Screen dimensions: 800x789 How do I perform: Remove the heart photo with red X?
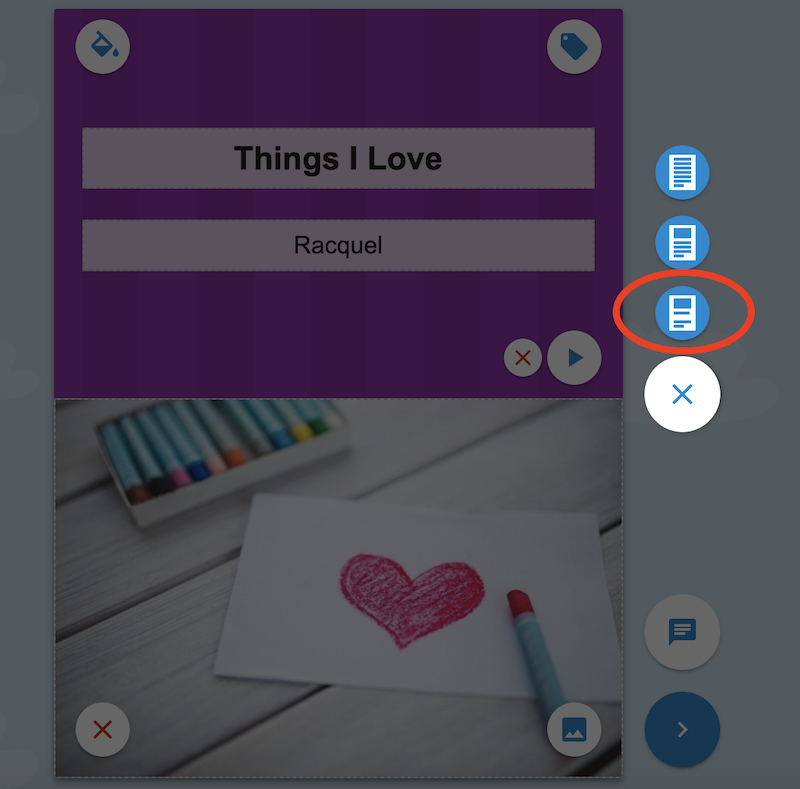[103, 729]
